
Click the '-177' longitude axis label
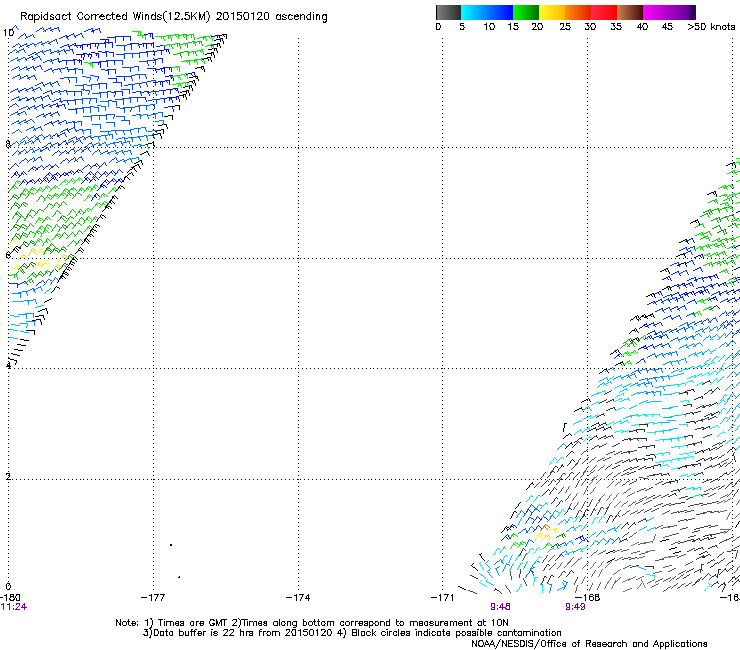(x=153, y=598)
